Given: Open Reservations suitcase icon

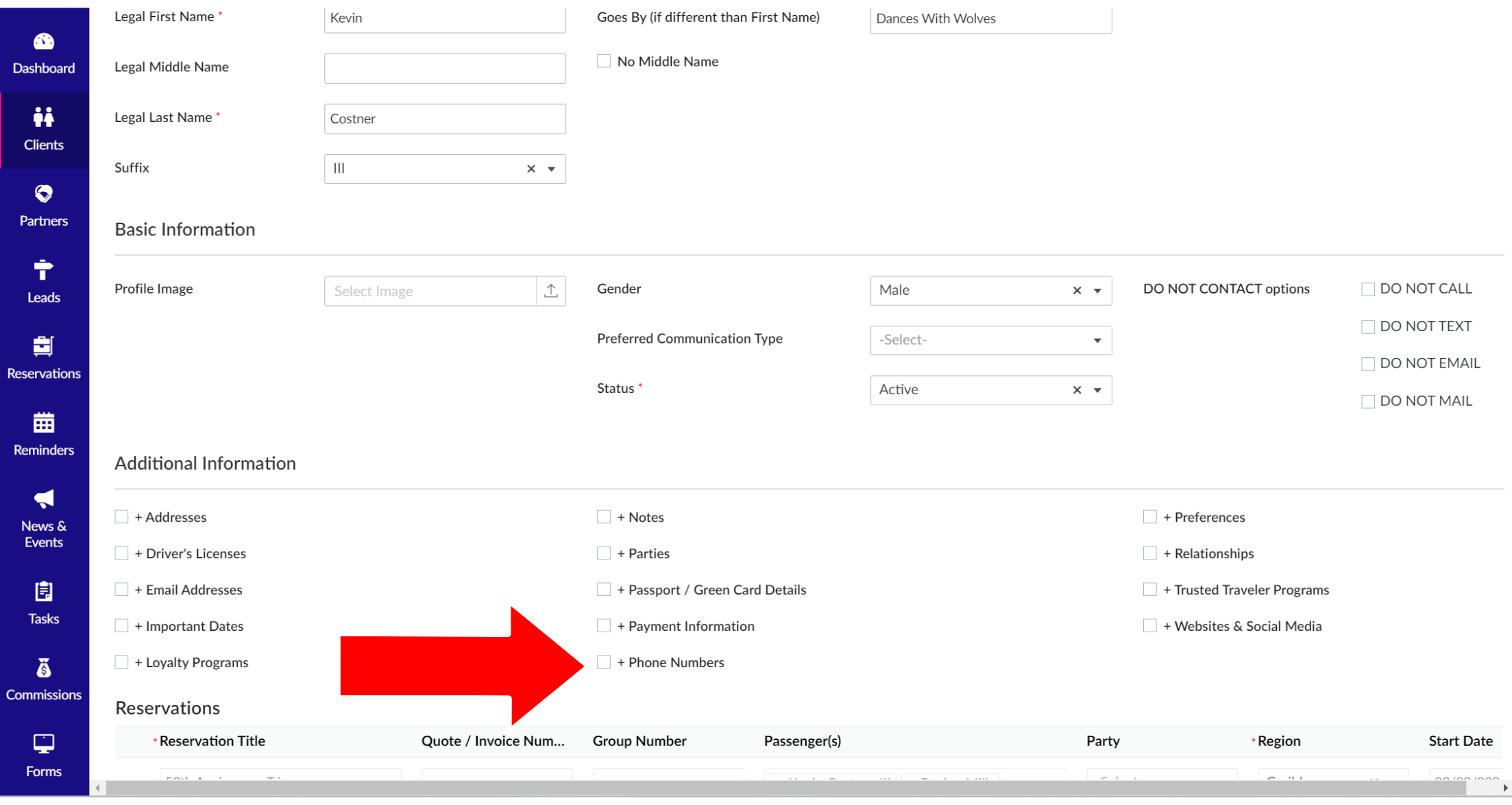Looking at the screenshot, I should (x=43, y=346).
